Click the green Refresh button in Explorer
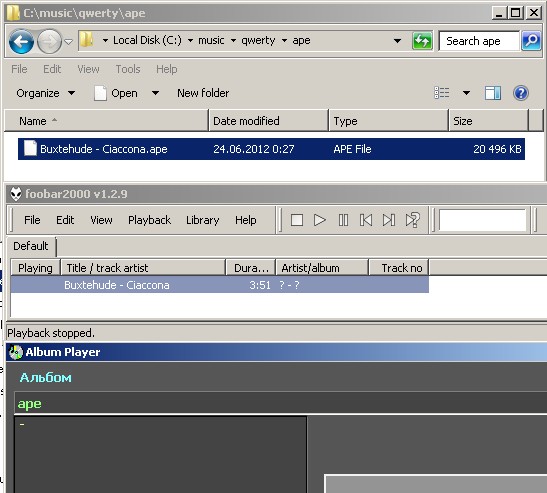Viewport: 547px width, 493px height. tap(422, 41)
